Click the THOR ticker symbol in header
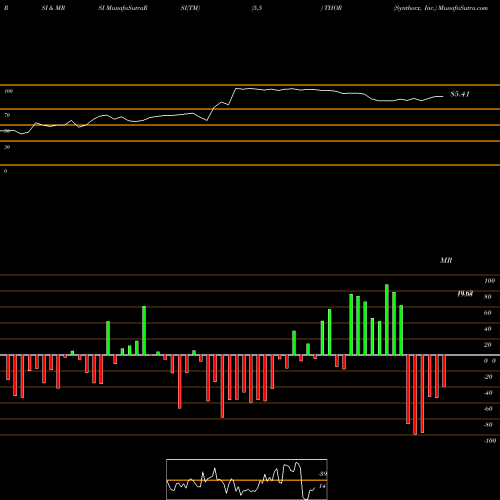Image resolution: width=500 pixels, height=500 pixels. 333,8
